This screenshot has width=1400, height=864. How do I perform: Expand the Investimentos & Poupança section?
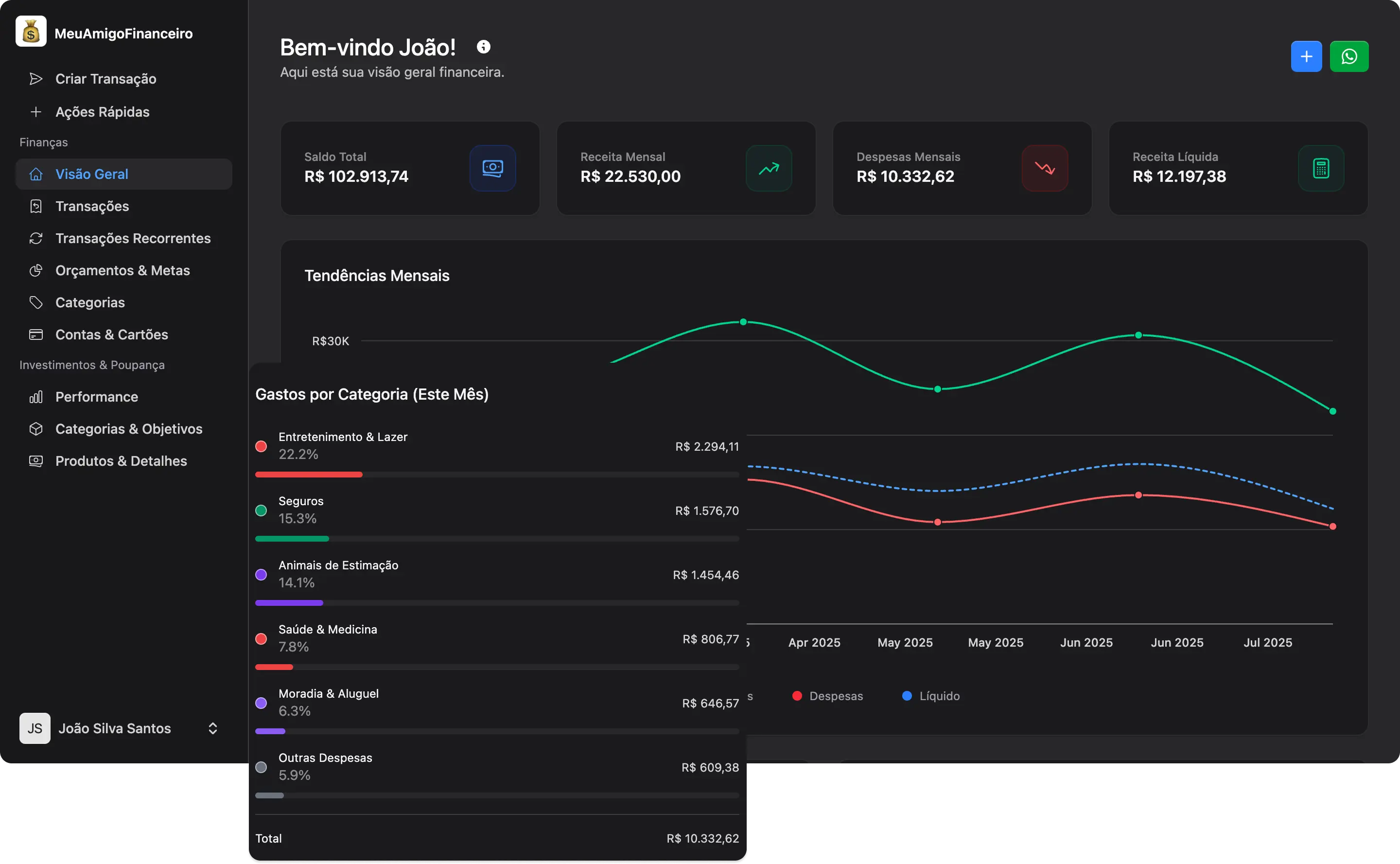[92, 365]
